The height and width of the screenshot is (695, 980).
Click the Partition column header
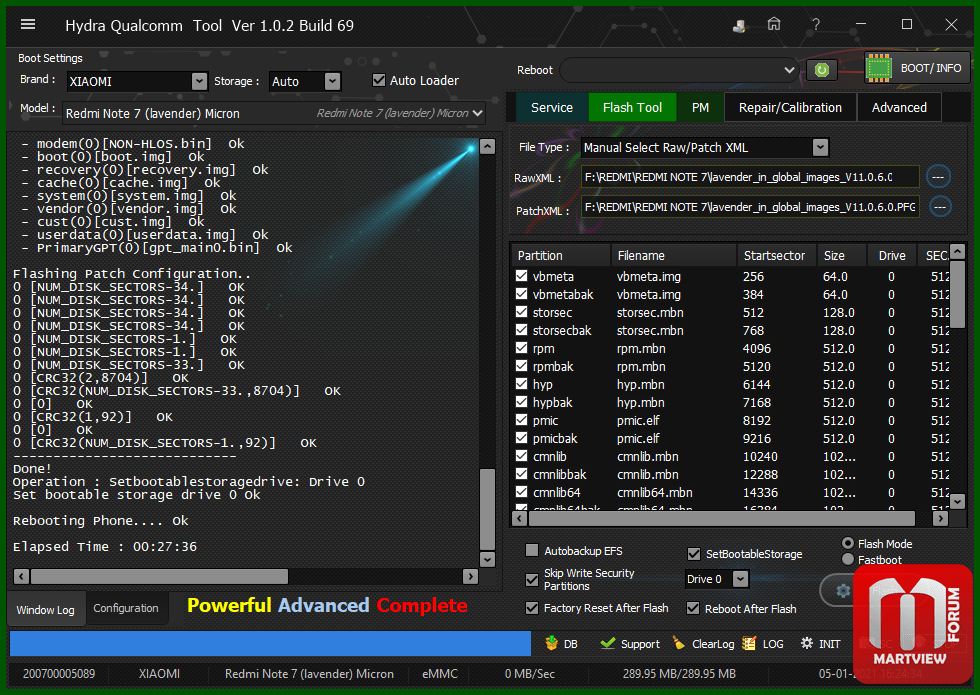[x=561, y=255]
